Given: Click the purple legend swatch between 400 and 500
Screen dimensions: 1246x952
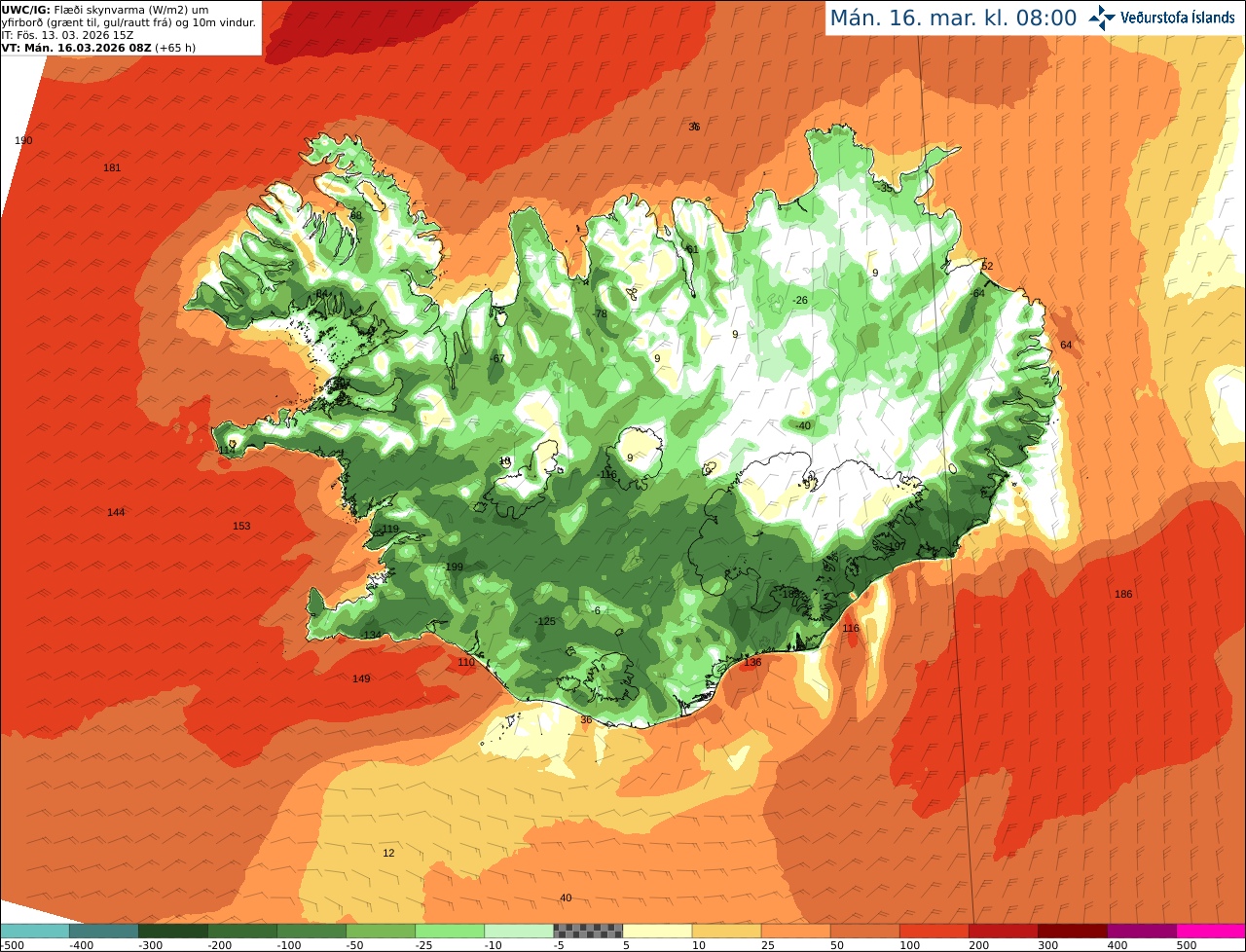Looking at the screenshot, I should (1141, 930).
